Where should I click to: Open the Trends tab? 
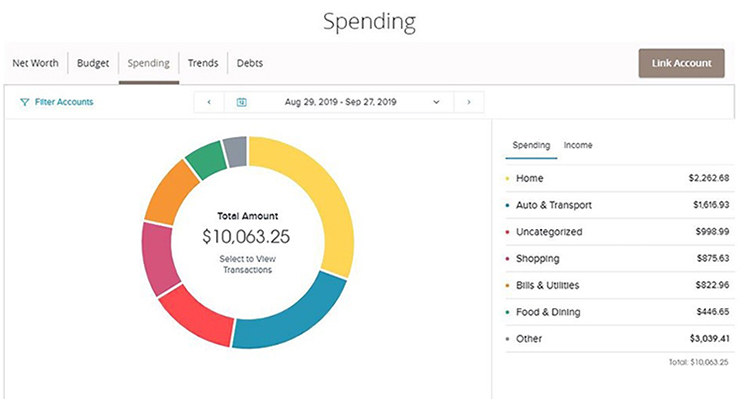pos(203,63)
